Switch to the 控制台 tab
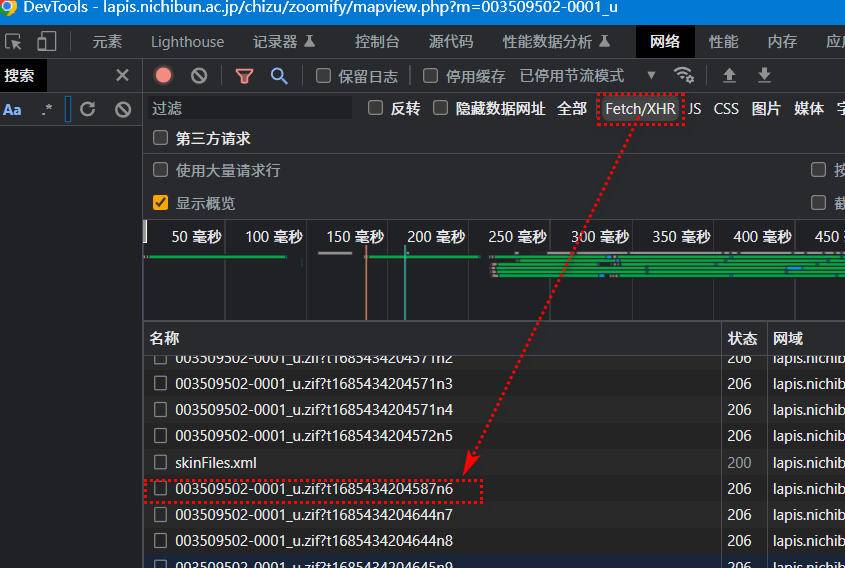 pos(377,42)
